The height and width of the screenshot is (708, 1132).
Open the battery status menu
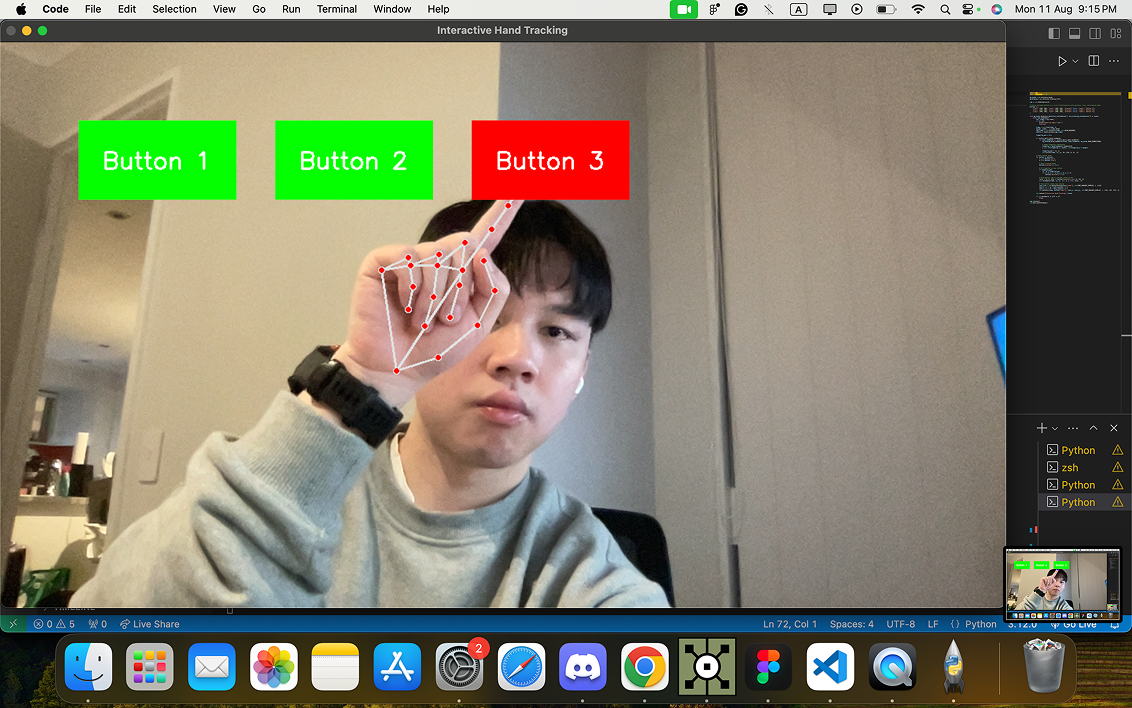[887, 9]
